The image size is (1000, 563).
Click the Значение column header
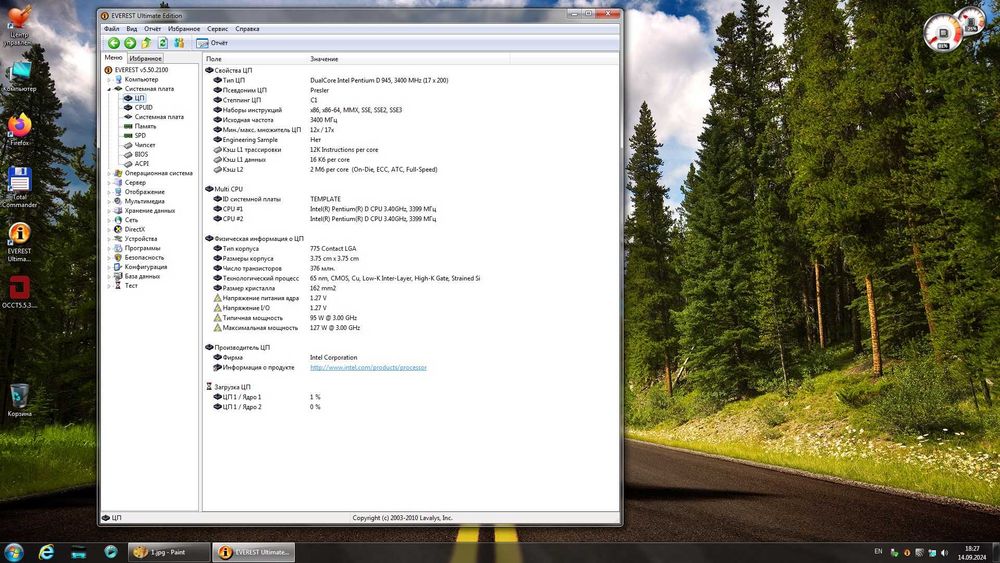[x=408, y=59]
